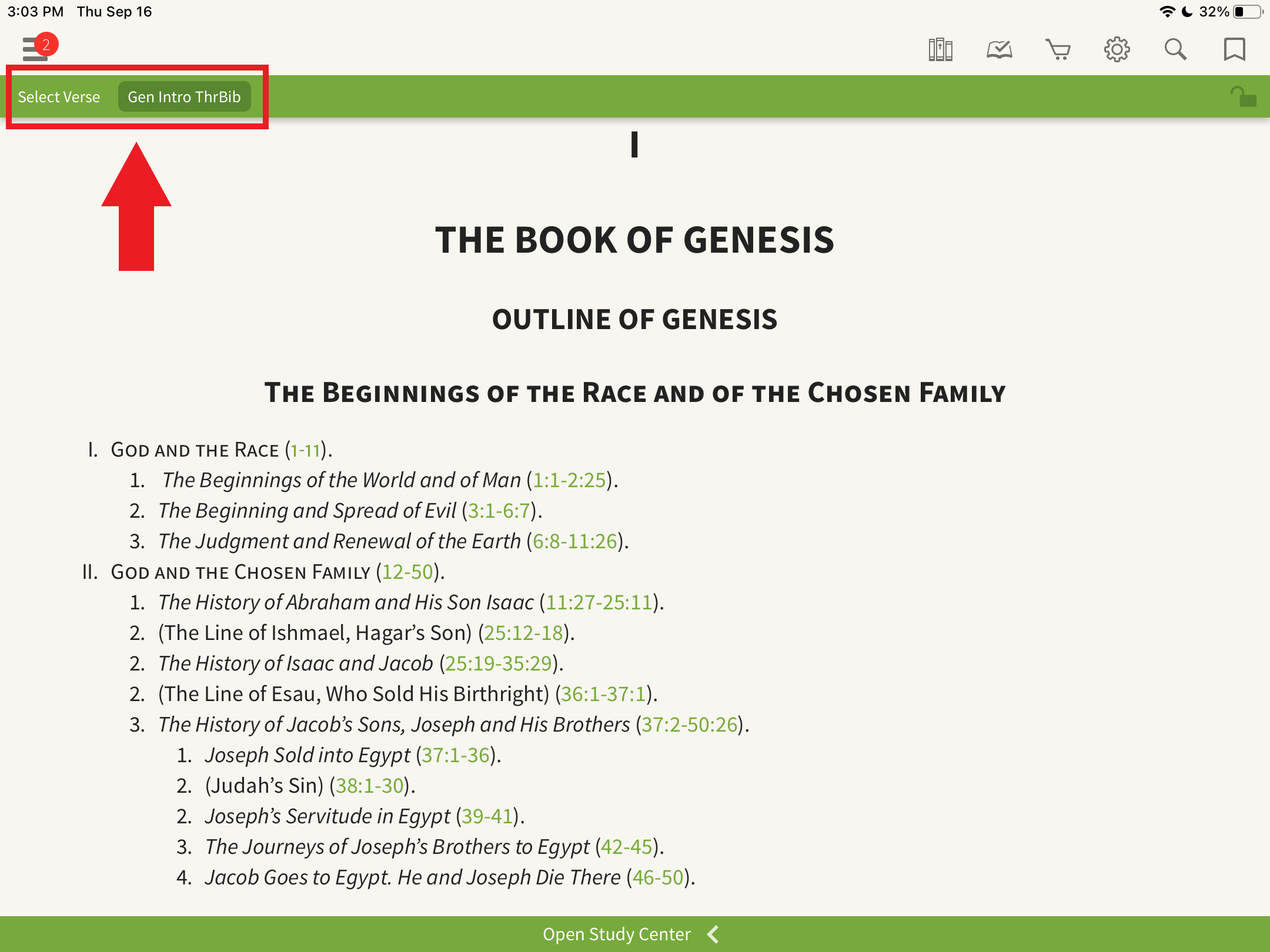Viewport: 1270px width, 952px height.
Task: Open the 1:1-2:25 reference link
Action: [569, 480]
